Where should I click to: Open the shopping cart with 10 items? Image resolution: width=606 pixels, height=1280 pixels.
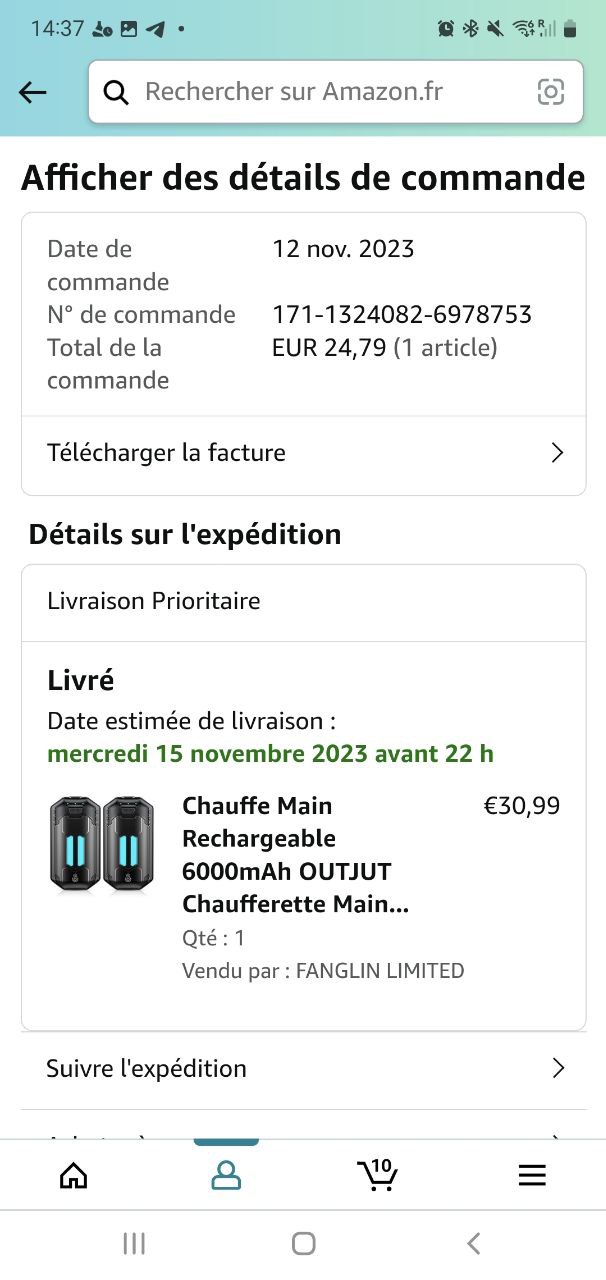(x=378, y=1174)
